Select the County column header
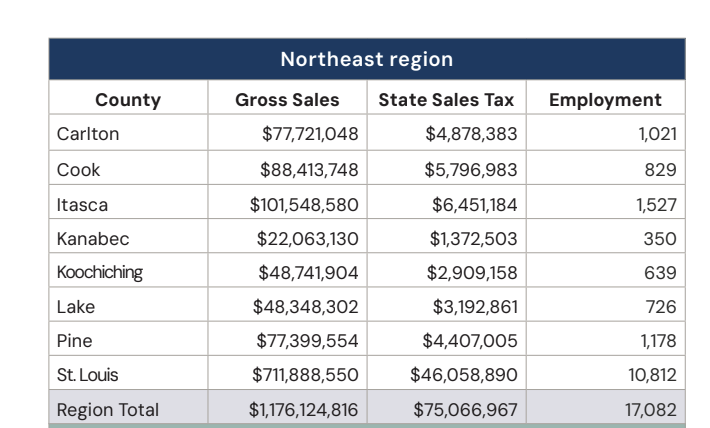 click(128, 100)
